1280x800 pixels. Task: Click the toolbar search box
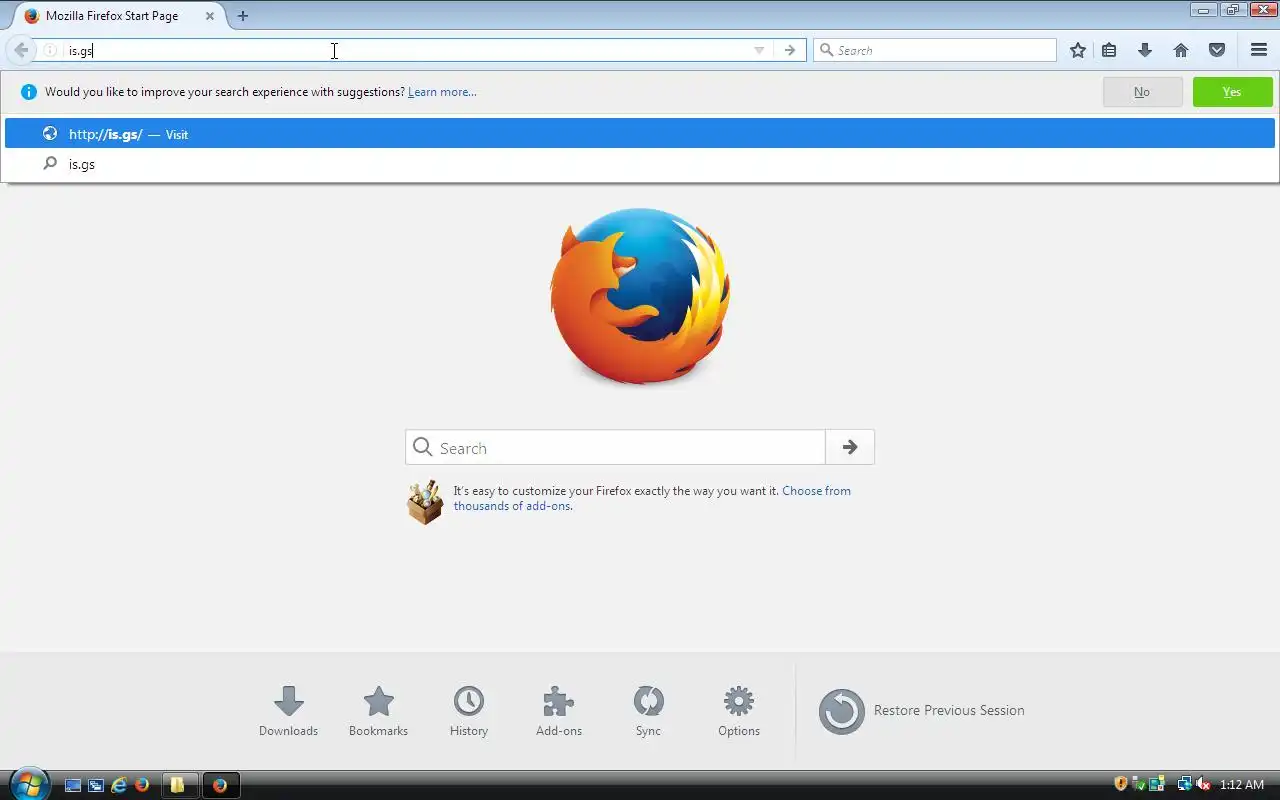click(x=935, y=50)
